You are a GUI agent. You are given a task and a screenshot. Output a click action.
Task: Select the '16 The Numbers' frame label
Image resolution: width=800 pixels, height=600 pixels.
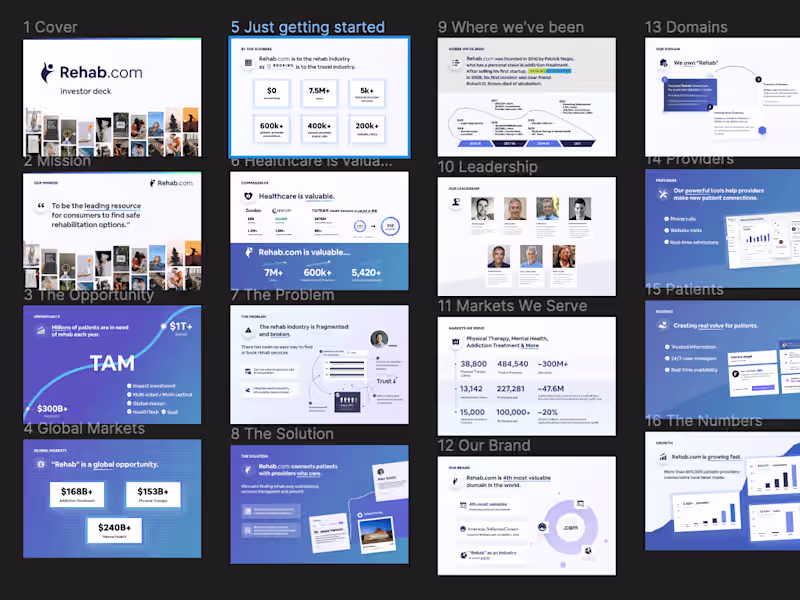pos(704,421)
